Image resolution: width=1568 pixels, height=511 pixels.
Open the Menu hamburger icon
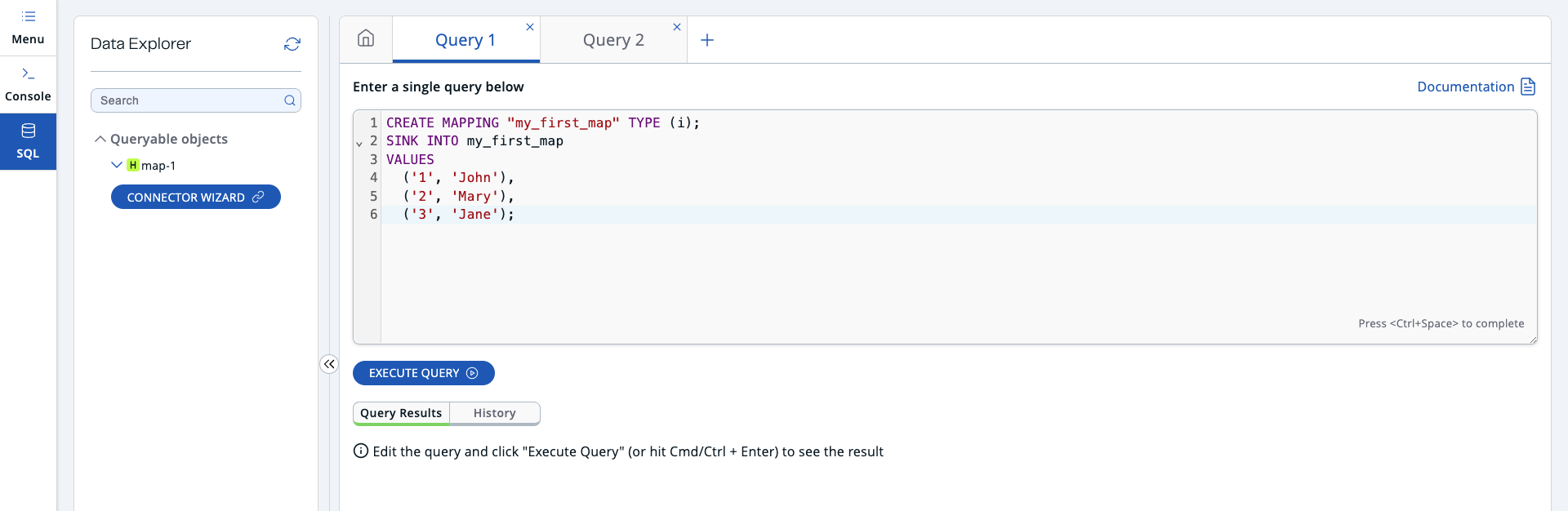[x=28, y=16]
